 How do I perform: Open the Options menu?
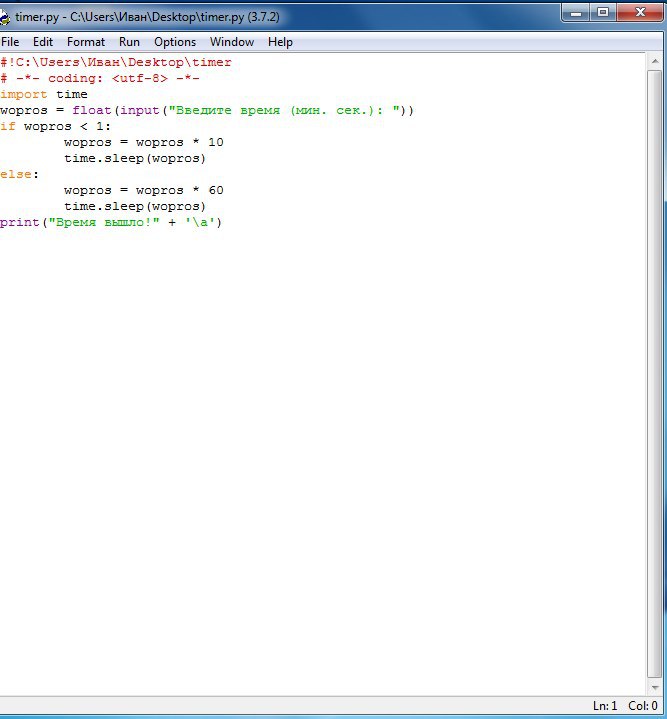click(175, 42)
